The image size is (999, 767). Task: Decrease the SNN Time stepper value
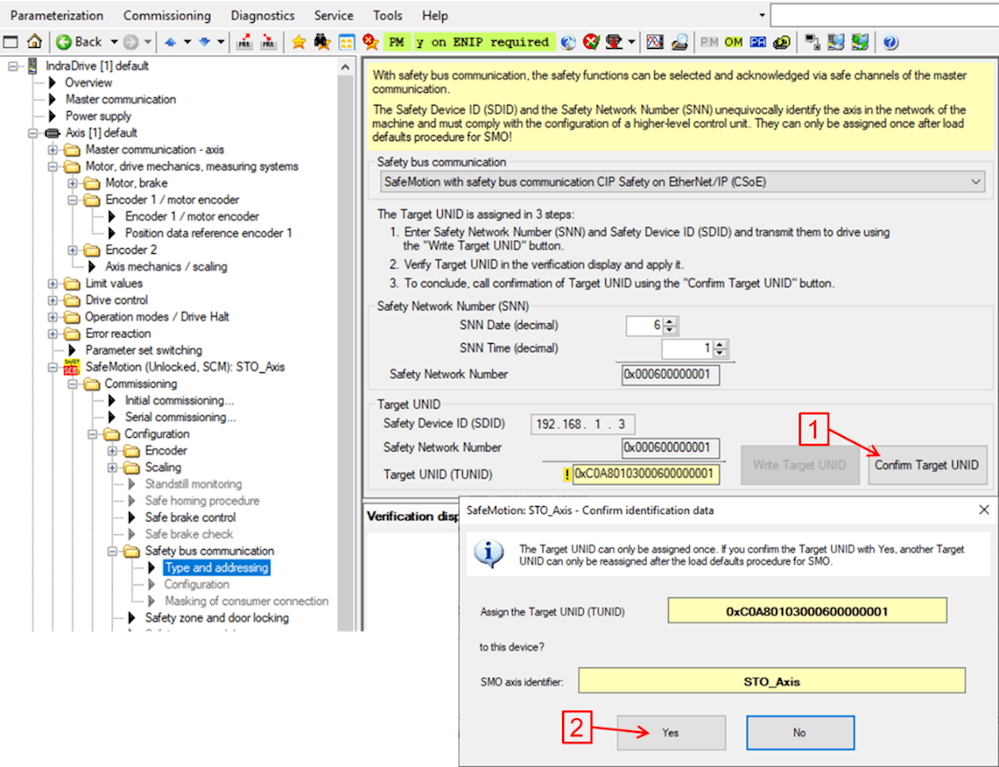pos(720,352)
